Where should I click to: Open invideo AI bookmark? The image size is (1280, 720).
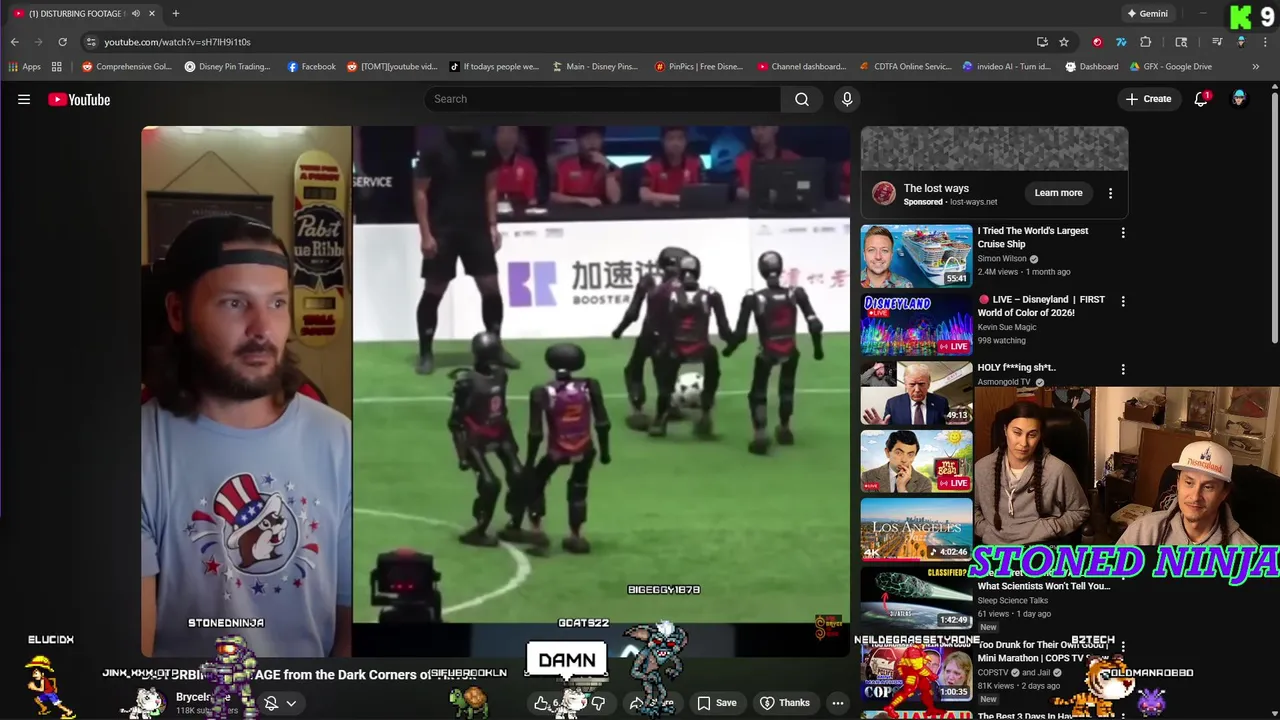(1007, 67)
